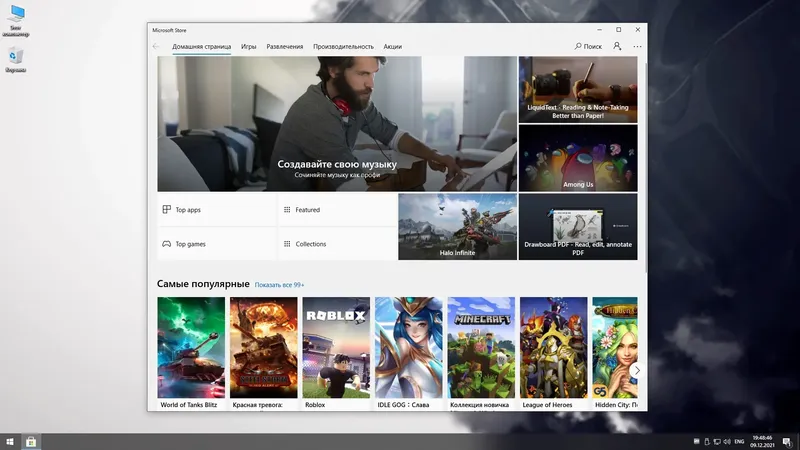Open the three-dot more menu
The image size is (800, 450).
637,46
